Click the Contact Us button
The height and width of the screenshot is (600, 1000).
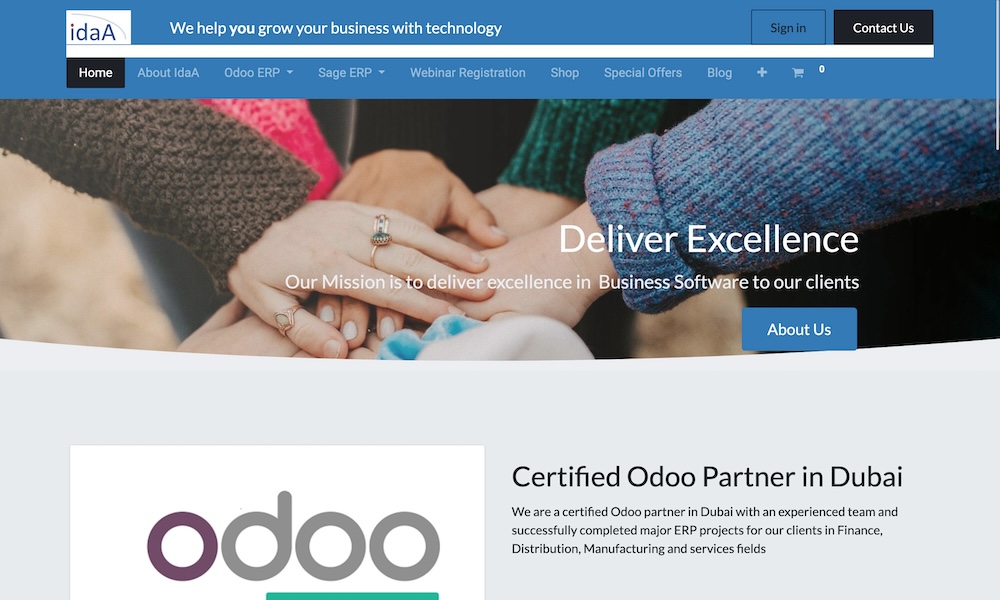pos(883,27)
